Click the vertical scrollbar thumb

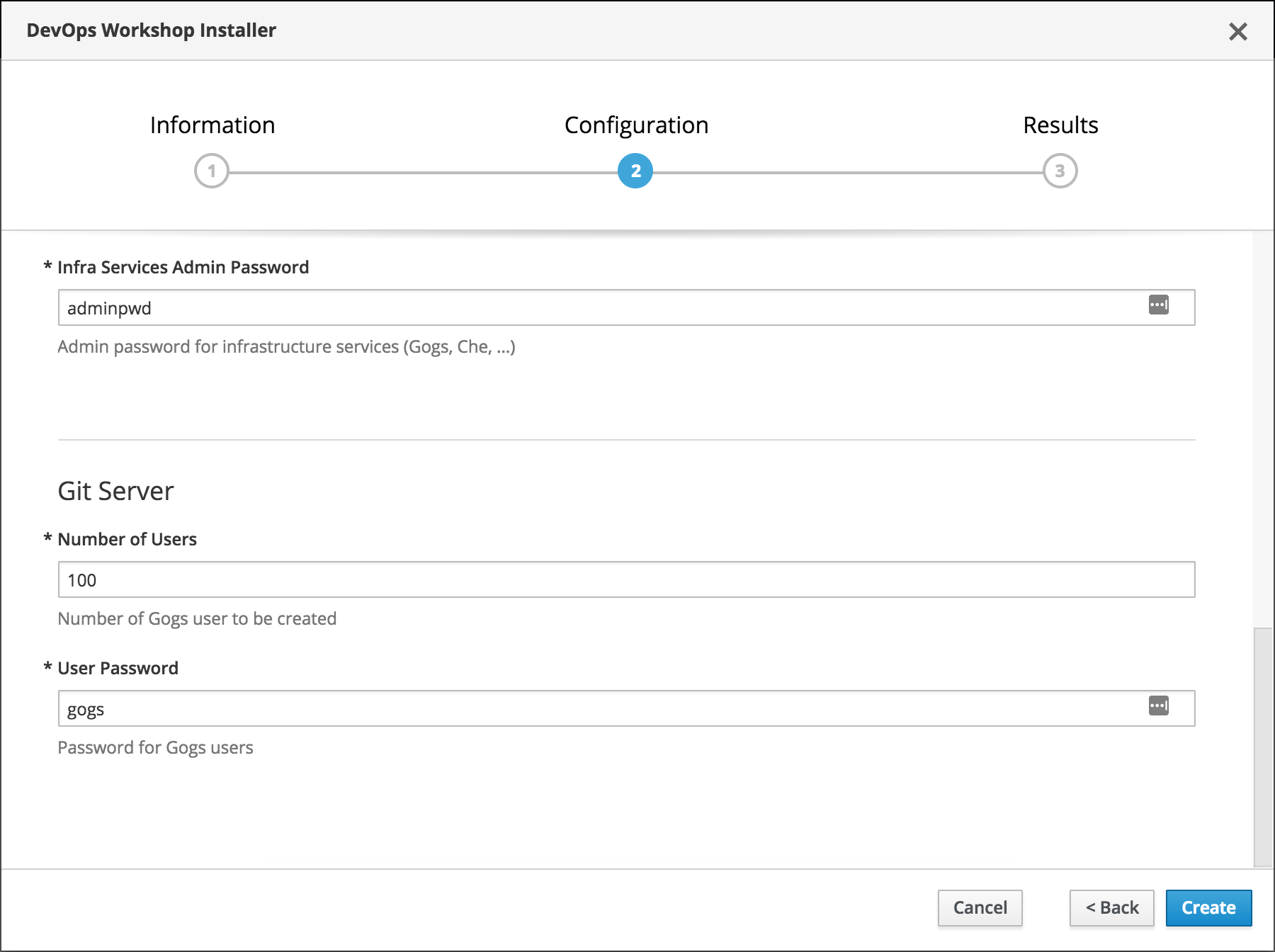click(1263, 747)
